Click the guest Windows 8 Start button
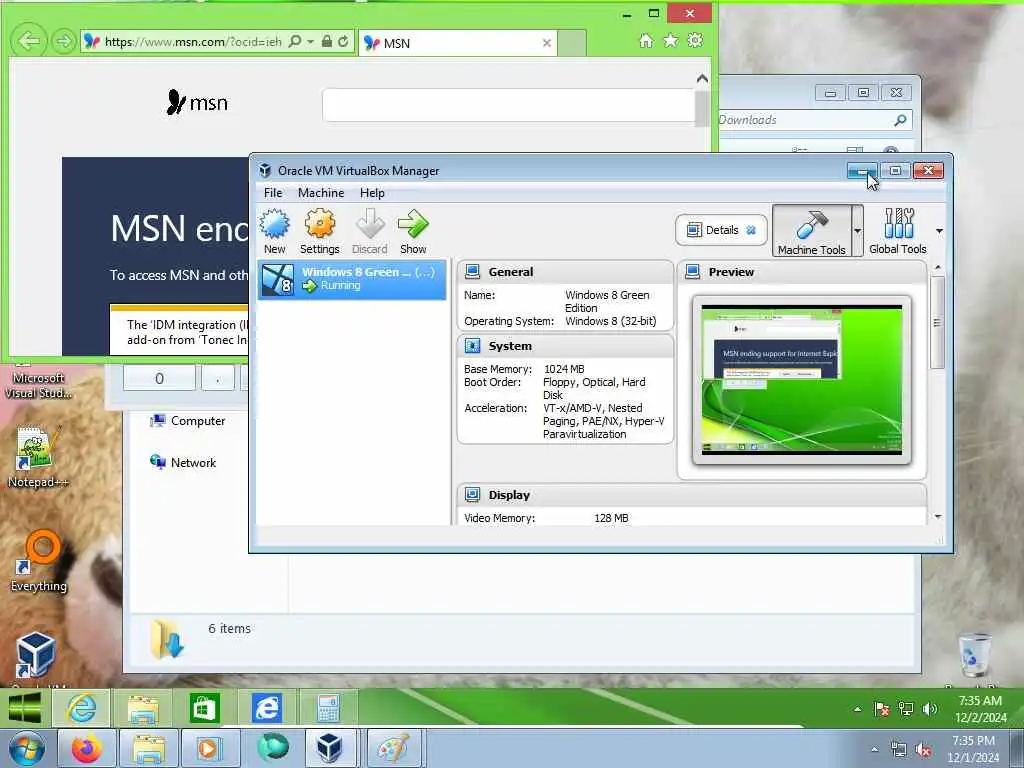Image resolution: width=1024 pixels, height=768 pixels. (x=24, y=708)
